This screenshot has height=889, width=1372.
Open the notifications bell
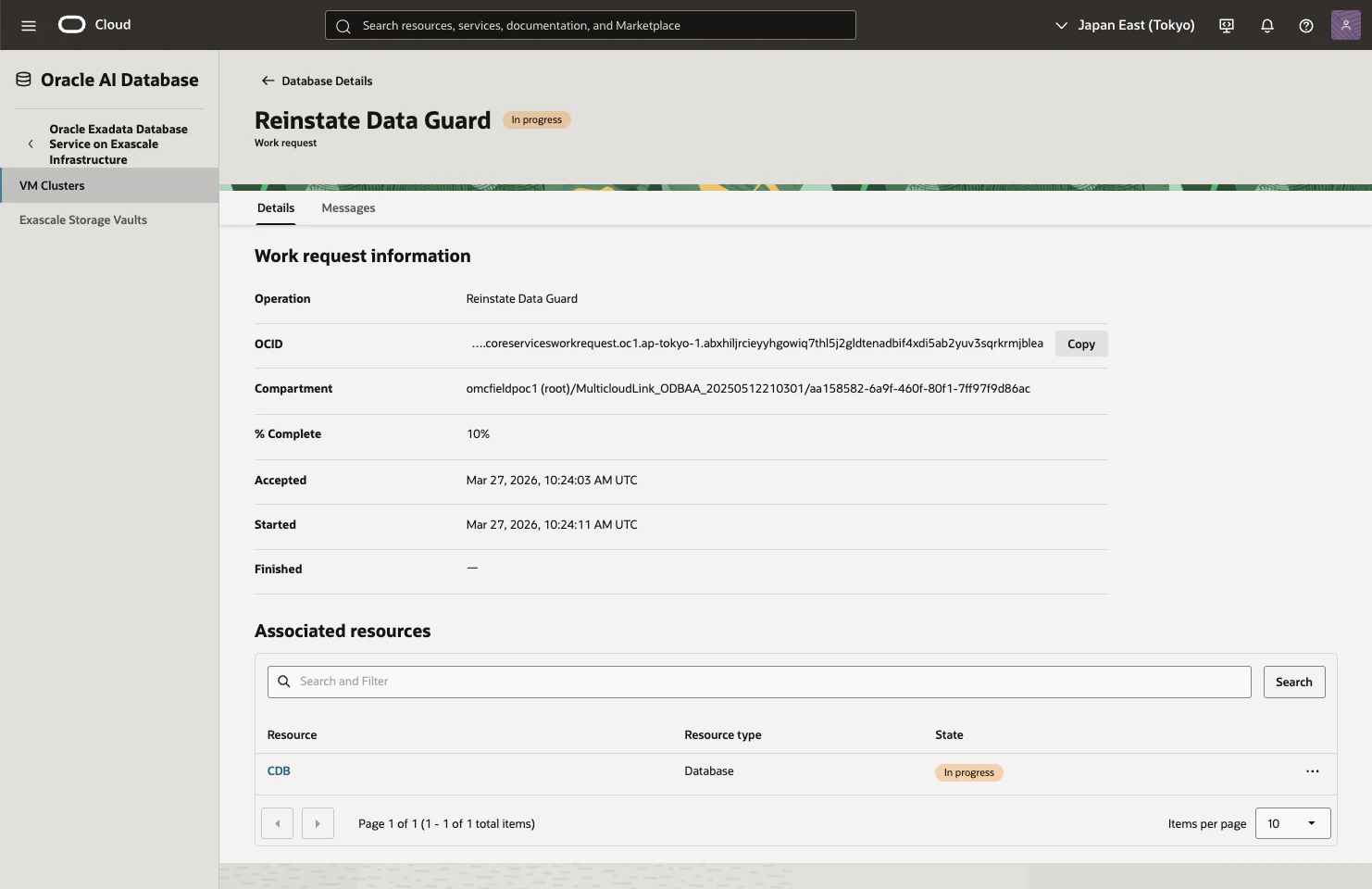coord(1267,25)
